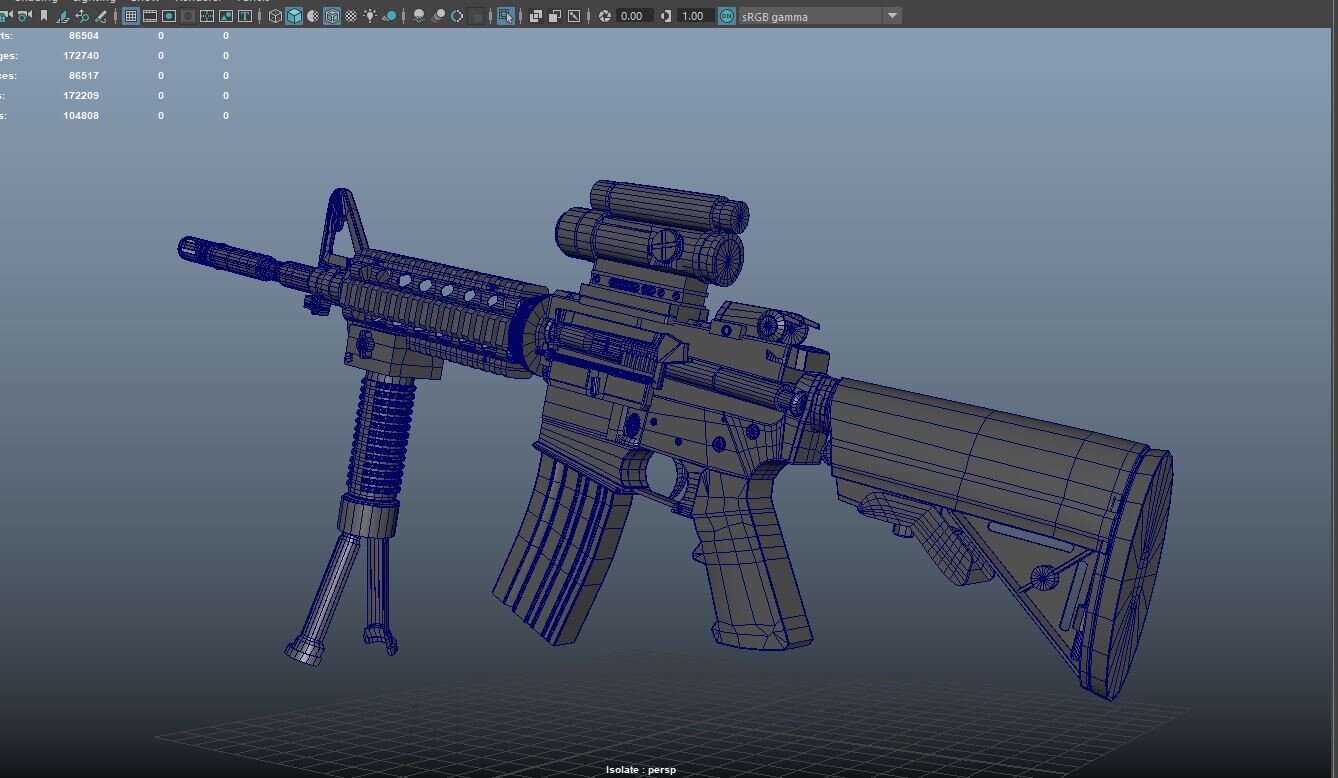Enable screen-space ambient occlusion icon
The width and height of the screenshot is (1338, 778).
pyautogui.click(x=416, y=15)
